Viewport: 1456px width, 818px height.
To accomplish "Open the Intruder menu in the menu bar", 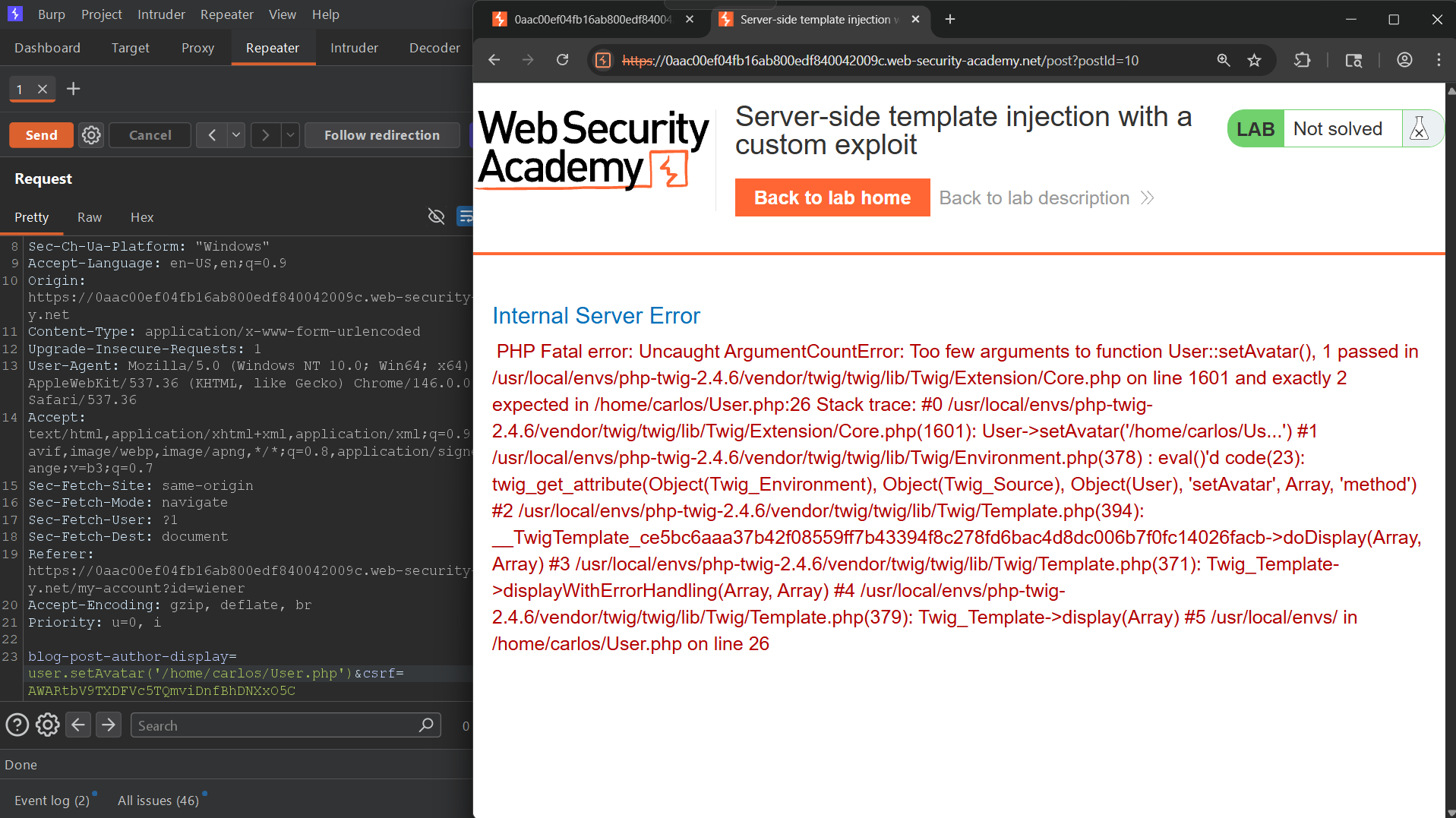I will pyautogui.click(x=161, y=14).
